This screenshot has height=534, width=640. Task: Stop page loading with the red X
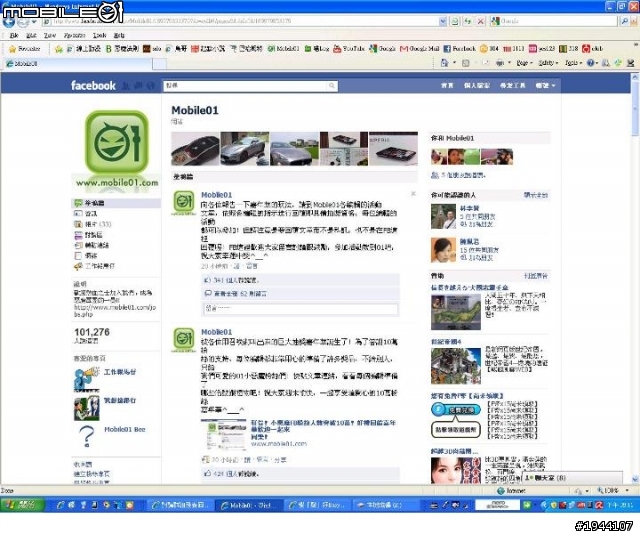coord(481,21)
